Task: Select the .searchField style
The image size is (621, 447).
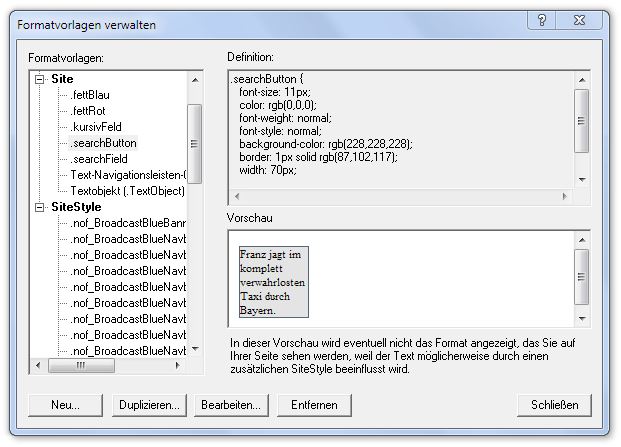Action: coord(100,159)
